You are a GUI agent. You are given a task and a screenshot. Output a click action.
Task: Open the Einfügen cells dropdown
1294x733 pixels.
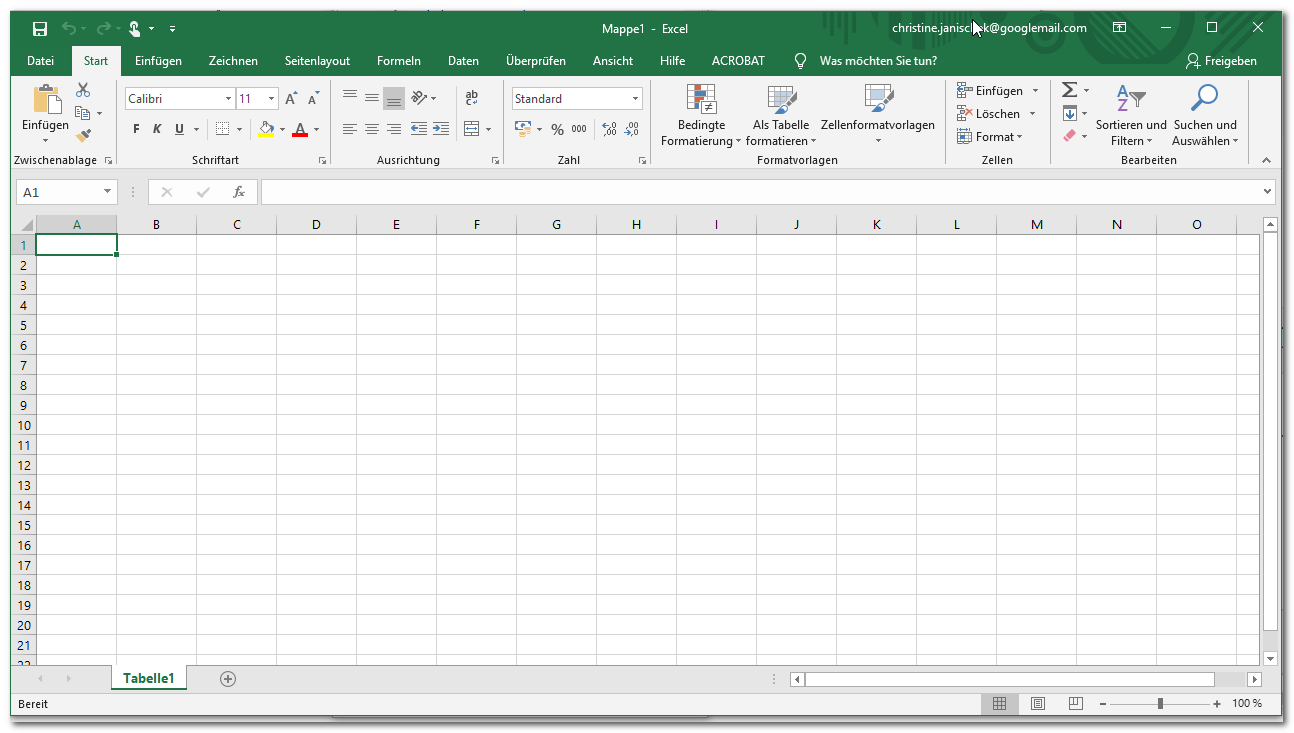click(x=1035, y=91)
